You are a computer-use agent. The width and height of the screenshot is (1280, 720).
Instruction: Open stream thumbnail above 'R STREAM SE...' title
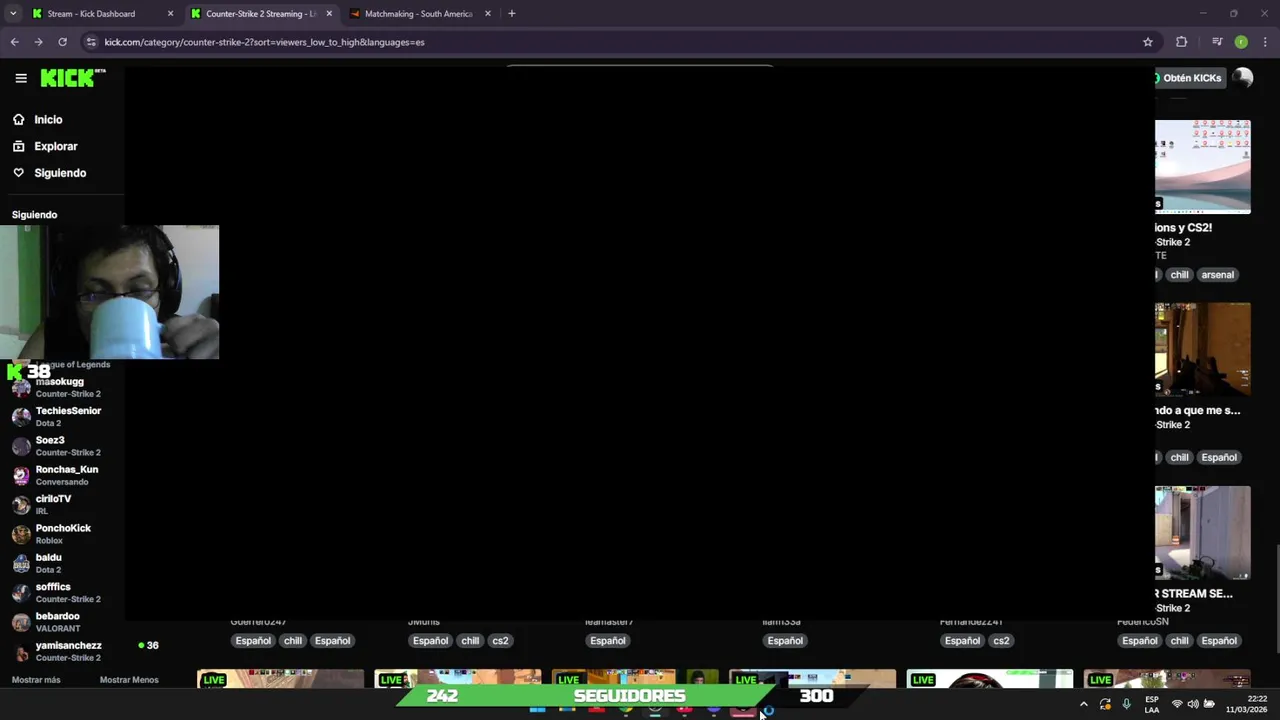tap(1202, 533)
